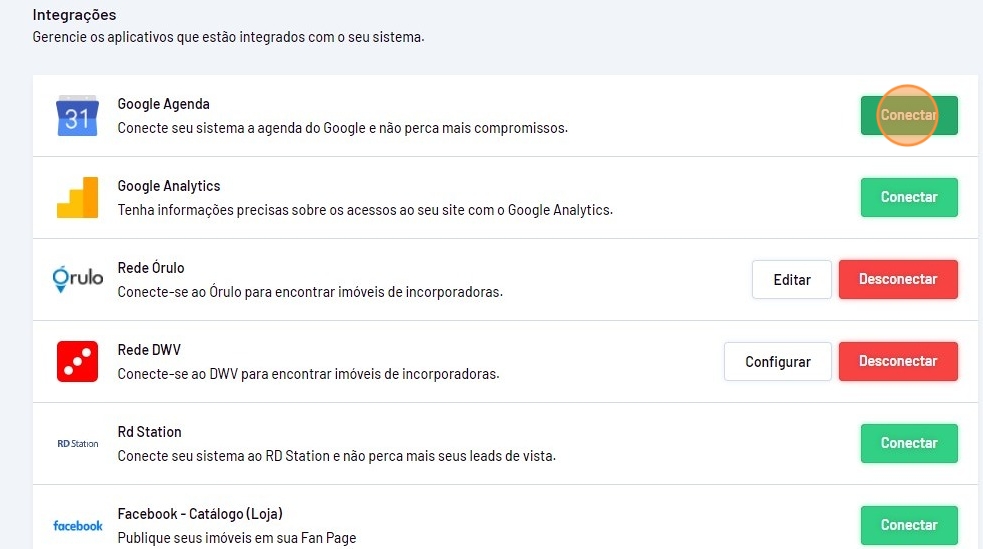This screenshot has height=549, width=983.
Task: Click the Órulo logo icon
Action: (x=77, y=279)
